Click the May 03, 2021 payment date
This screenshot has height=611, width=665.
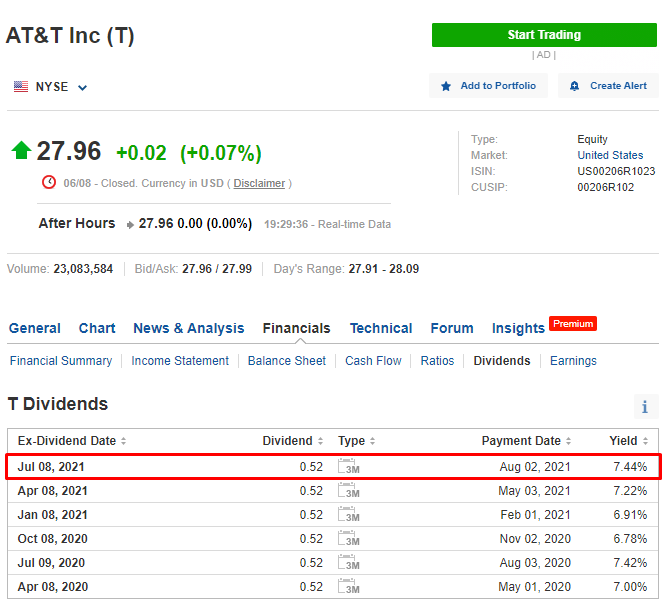click(534, 491)
